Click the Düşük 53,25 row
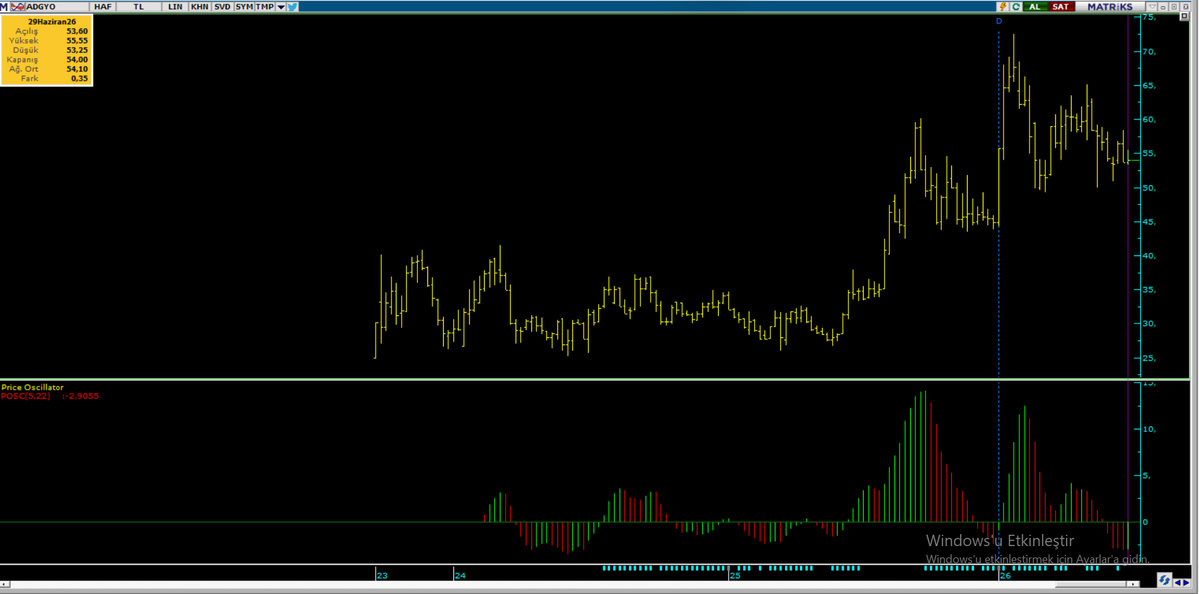This screenshot has height=594, width=1199. coord(47,50)
